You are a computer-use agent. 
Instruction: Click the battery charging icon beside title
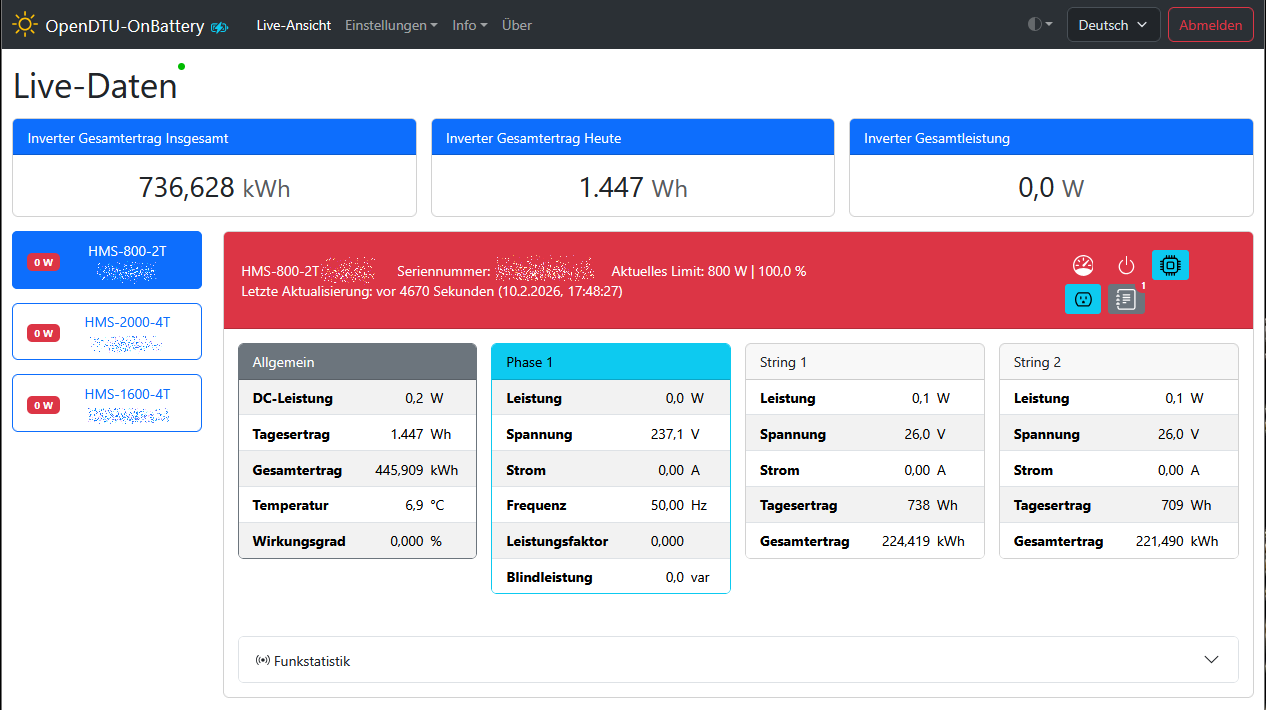[x=220, y=27]
